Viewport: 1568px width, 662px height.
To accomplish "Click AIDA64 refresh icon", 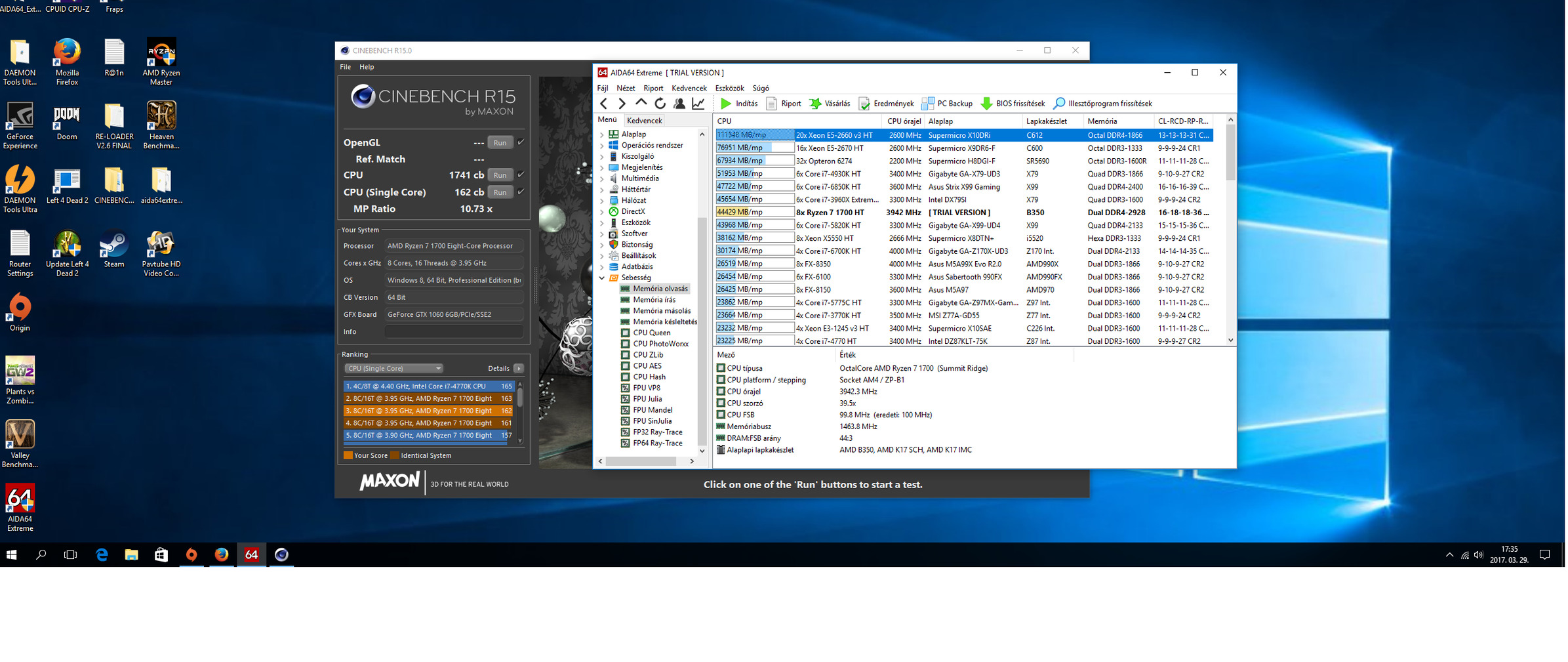I will click(660, 104).
